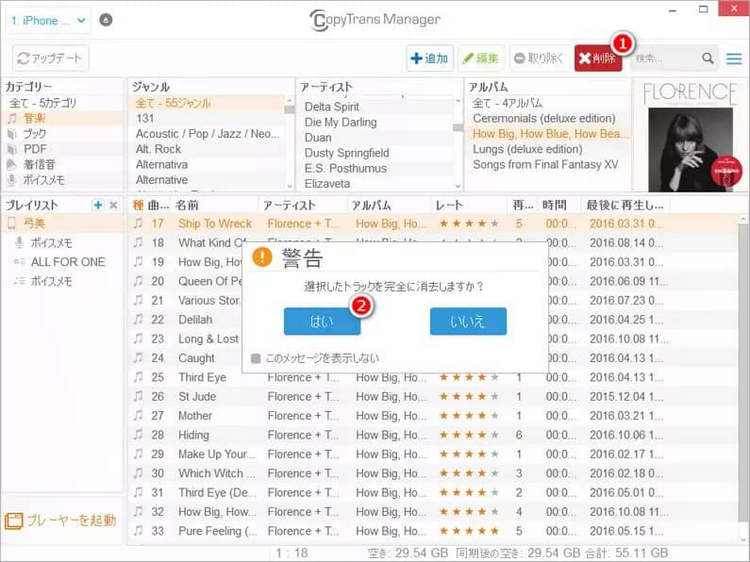Sort by アルバム column header in track list

(371, 205)
